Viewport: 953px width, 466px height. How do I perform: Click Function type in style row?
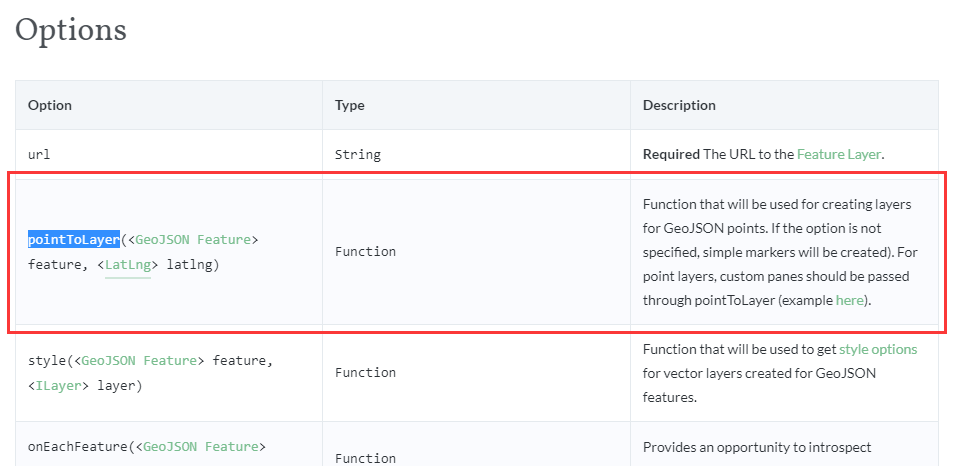365,372
